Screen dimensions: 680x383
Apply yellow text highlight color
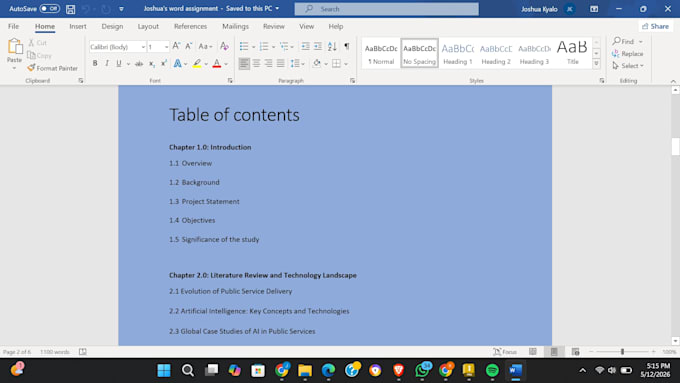click(197, 64)
